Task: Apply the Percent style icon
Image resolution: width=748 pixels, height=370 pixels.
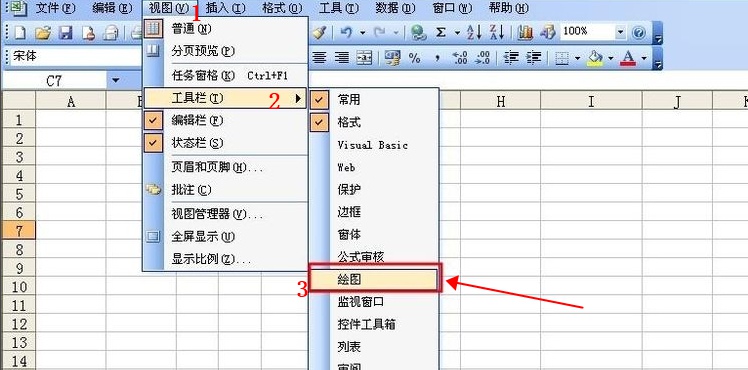Action: click(415, 58)
